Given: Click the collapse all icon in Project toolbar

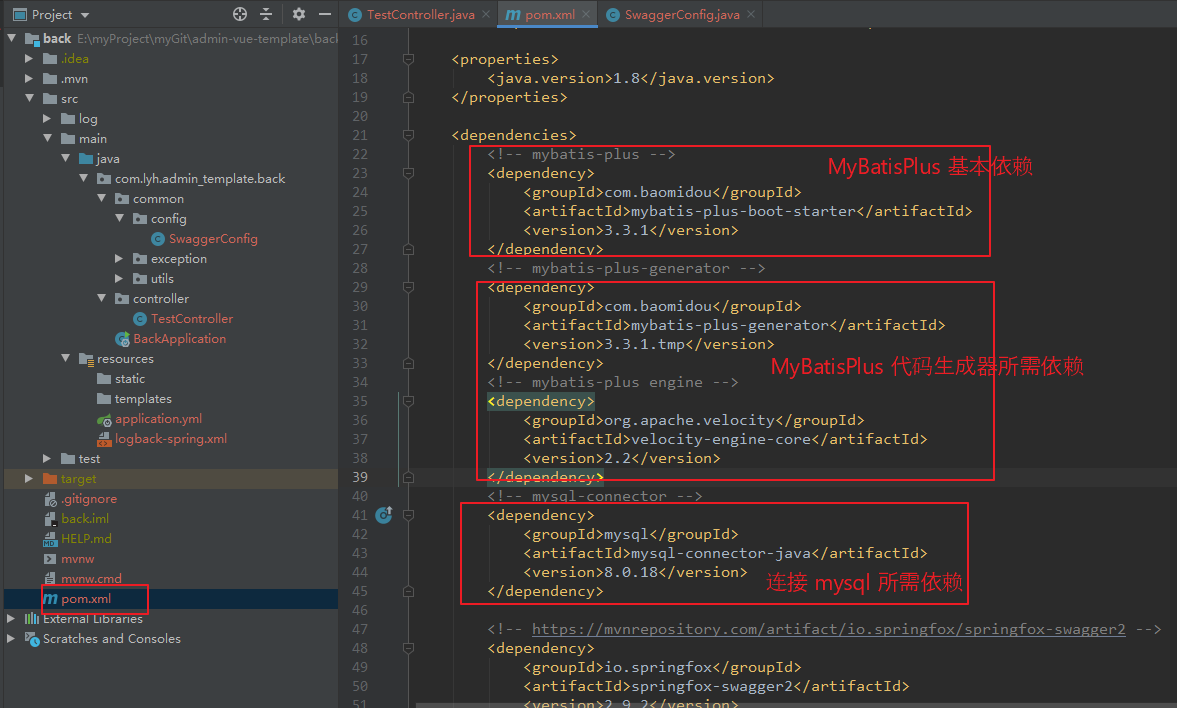Looking at the screenshot, I should tap(266, 14).
